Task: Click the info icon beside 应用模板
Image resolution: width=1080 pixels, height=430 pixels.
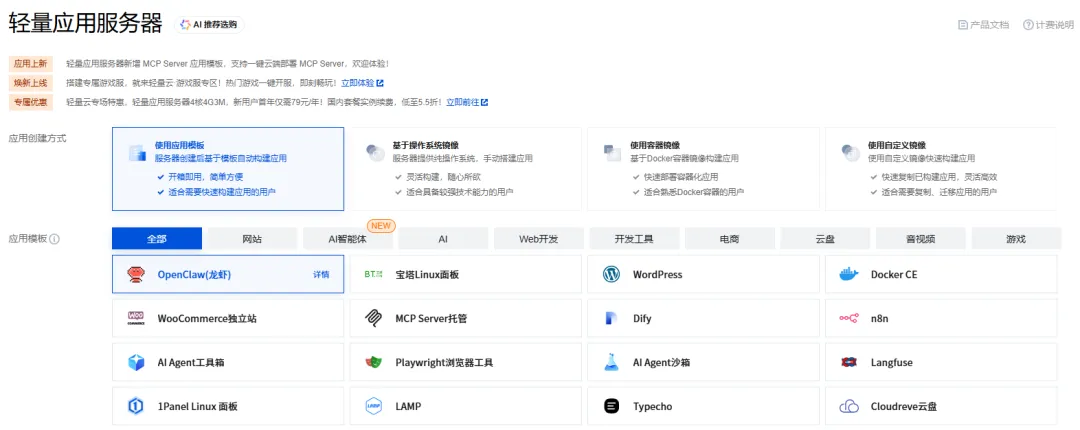Action: 54,239
